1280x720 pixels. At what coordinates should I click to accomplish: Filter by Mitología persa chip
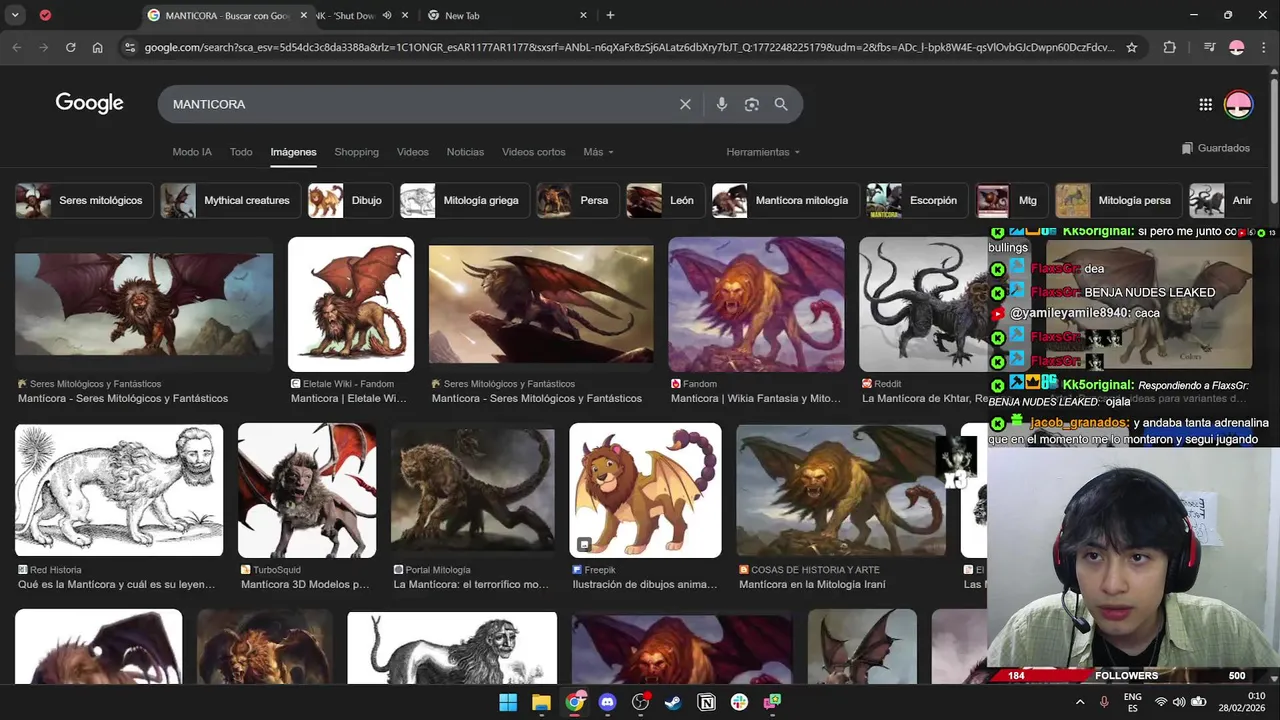click(1118, 200)
